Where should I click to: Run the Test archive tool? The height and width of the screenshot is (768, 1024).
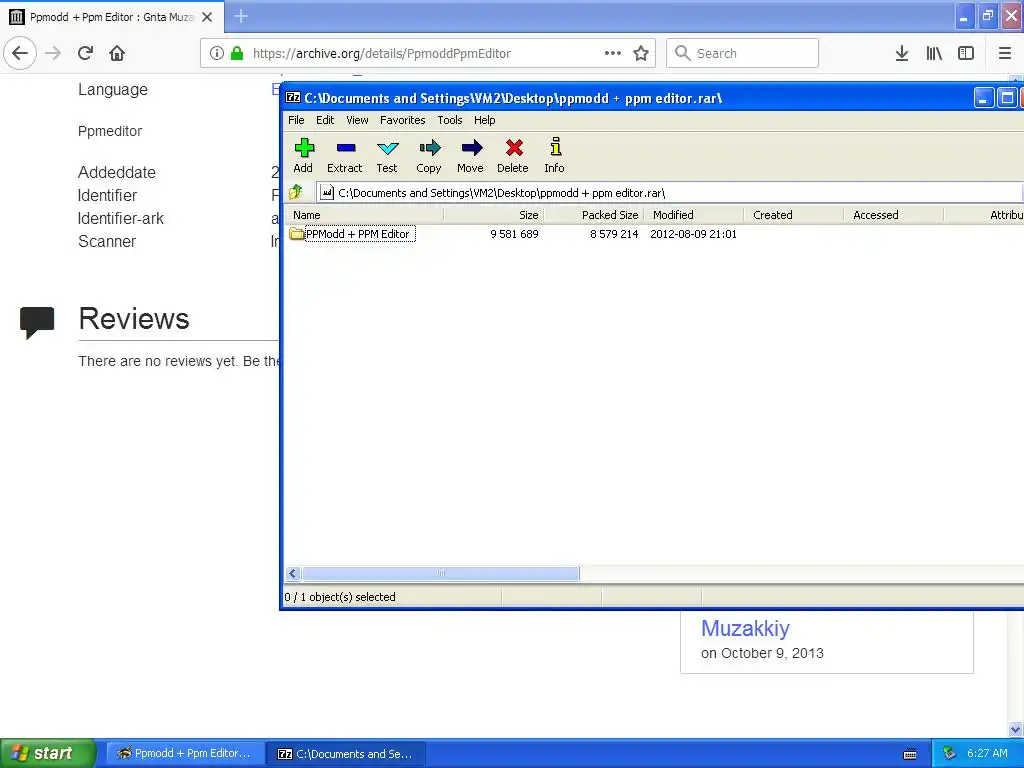tap(387, 156)
